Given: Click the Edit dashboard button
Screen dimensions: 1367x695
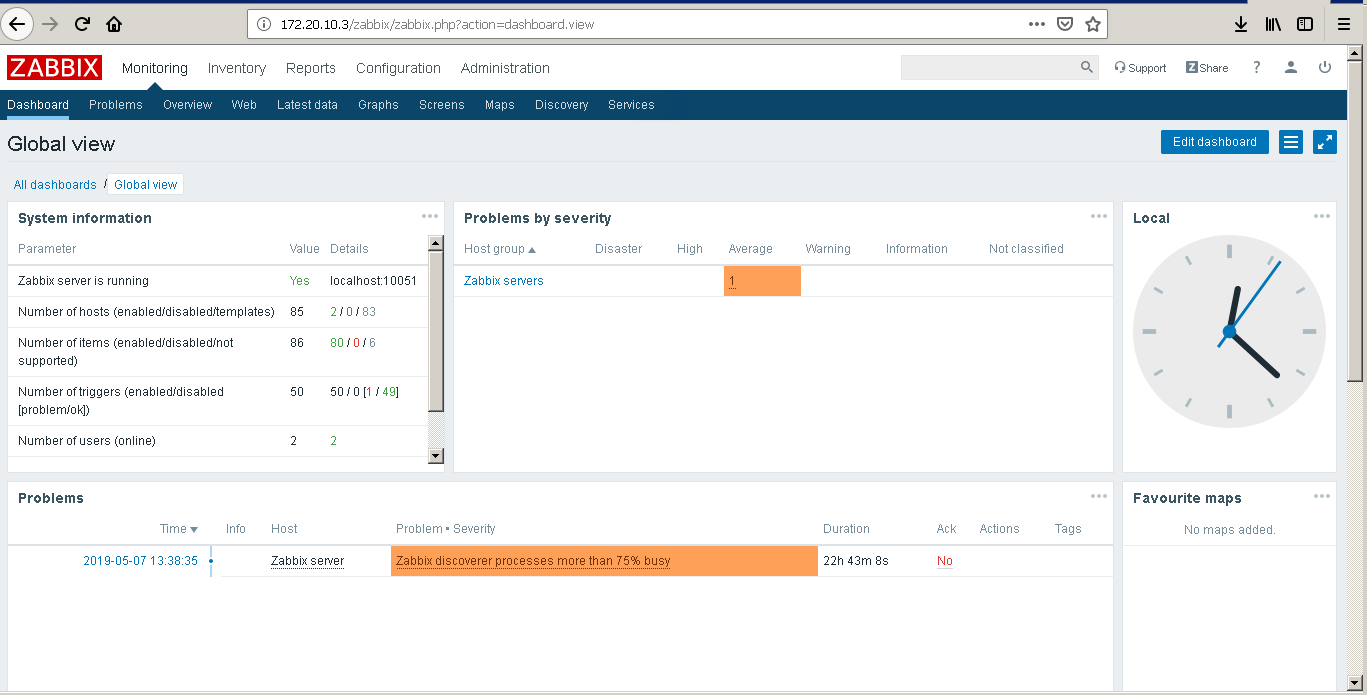Looking at the screenshot, I should click(x=1214, y=142).
